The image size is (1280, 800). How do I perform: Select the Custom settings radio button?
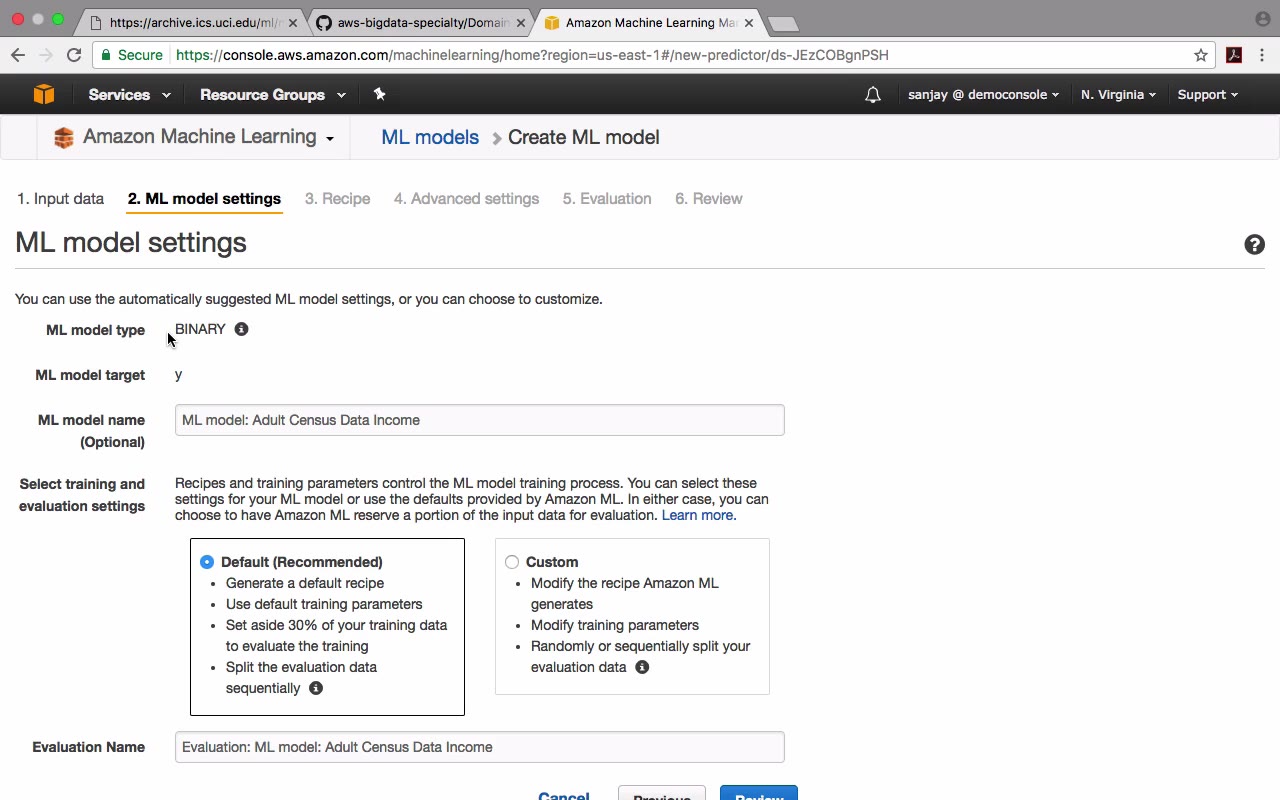tap(512, 562)
